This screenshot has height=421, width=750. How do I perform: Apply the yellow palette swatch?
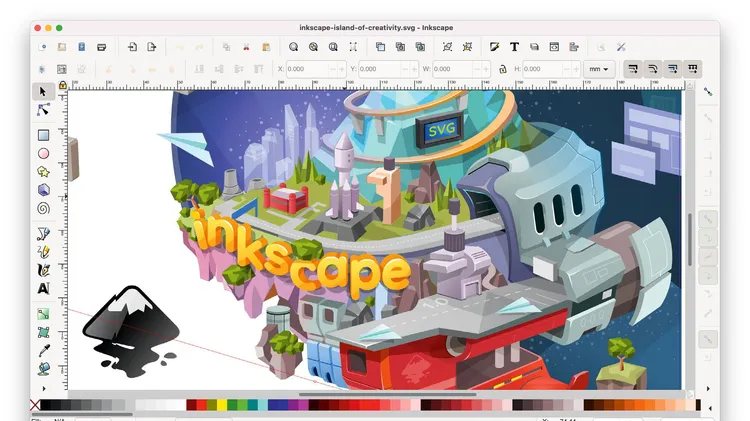[222, 405]
